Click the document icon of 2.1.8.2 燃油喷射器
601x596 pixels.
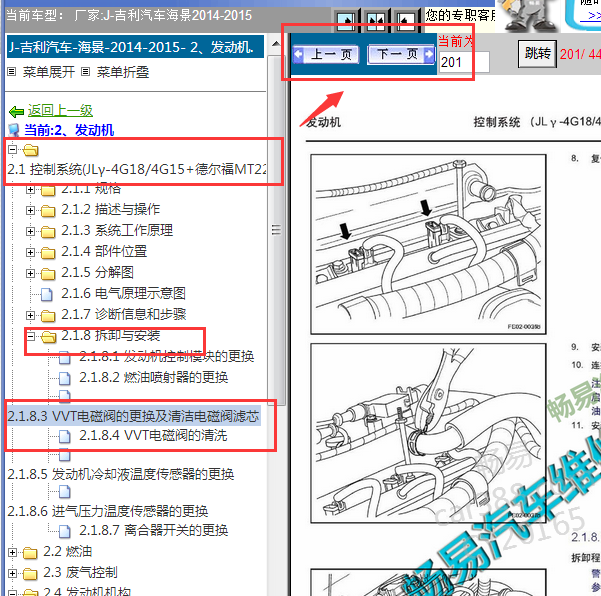[x=65, y=378]
